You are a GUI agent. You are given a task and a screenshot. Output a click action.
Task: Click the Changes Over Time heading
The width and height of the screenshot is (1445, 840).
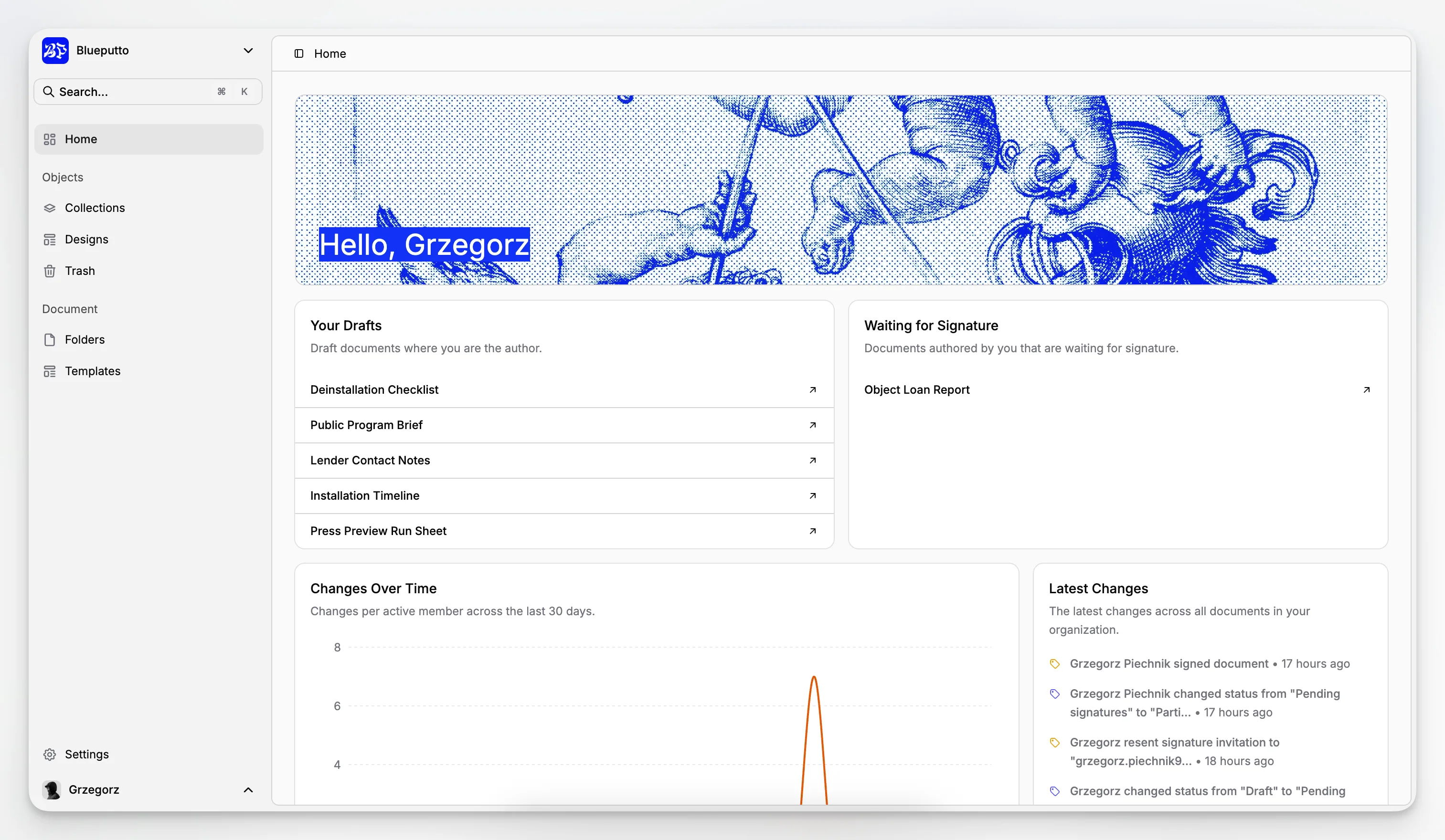click(x=373, y=588)
